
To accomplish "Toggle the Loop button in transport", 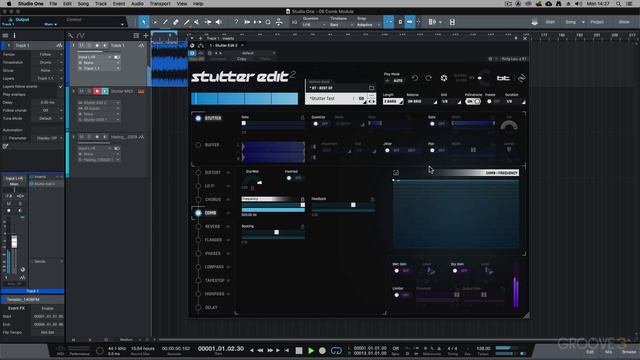I will [336, 350].
